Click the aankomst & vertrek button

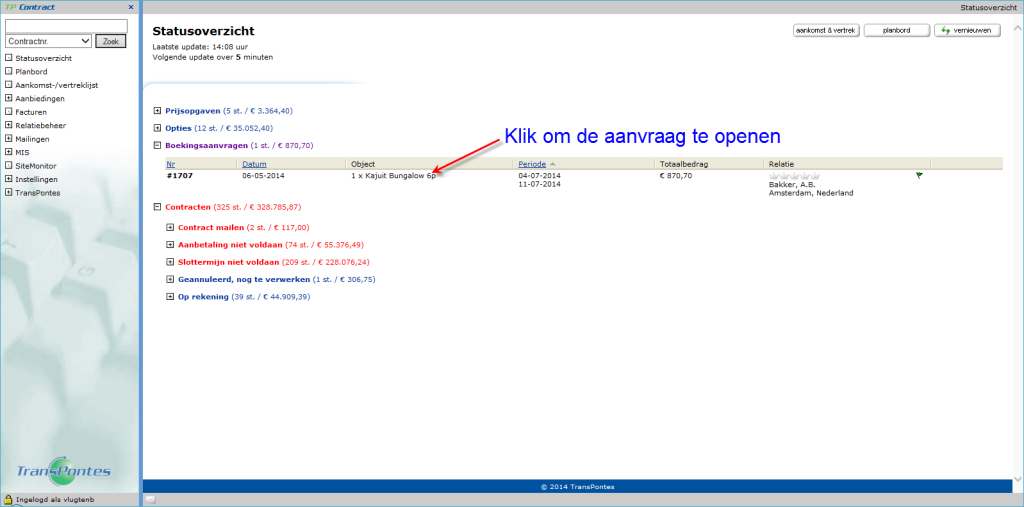click(825, 31)
